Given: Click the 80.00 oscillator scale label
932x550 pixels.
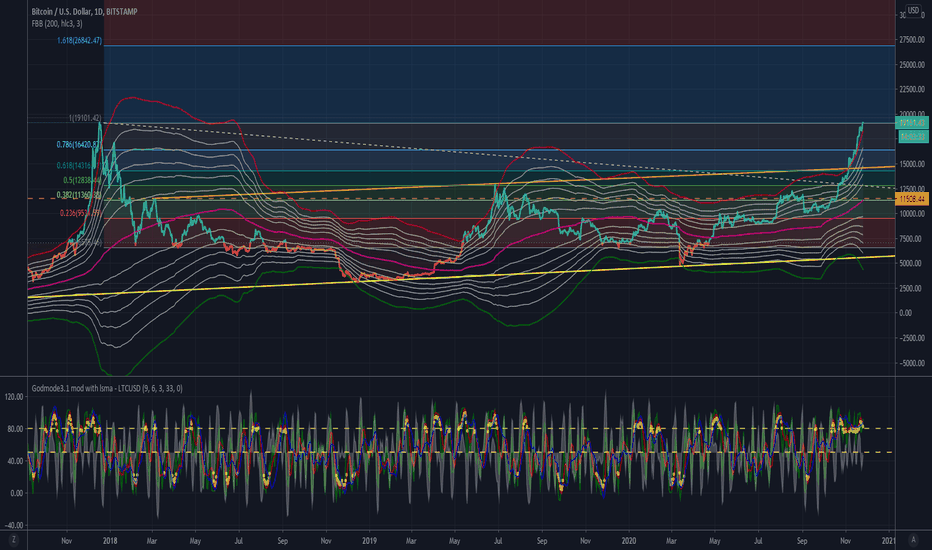Looking at the screenshot, I should tap(15, 429).
